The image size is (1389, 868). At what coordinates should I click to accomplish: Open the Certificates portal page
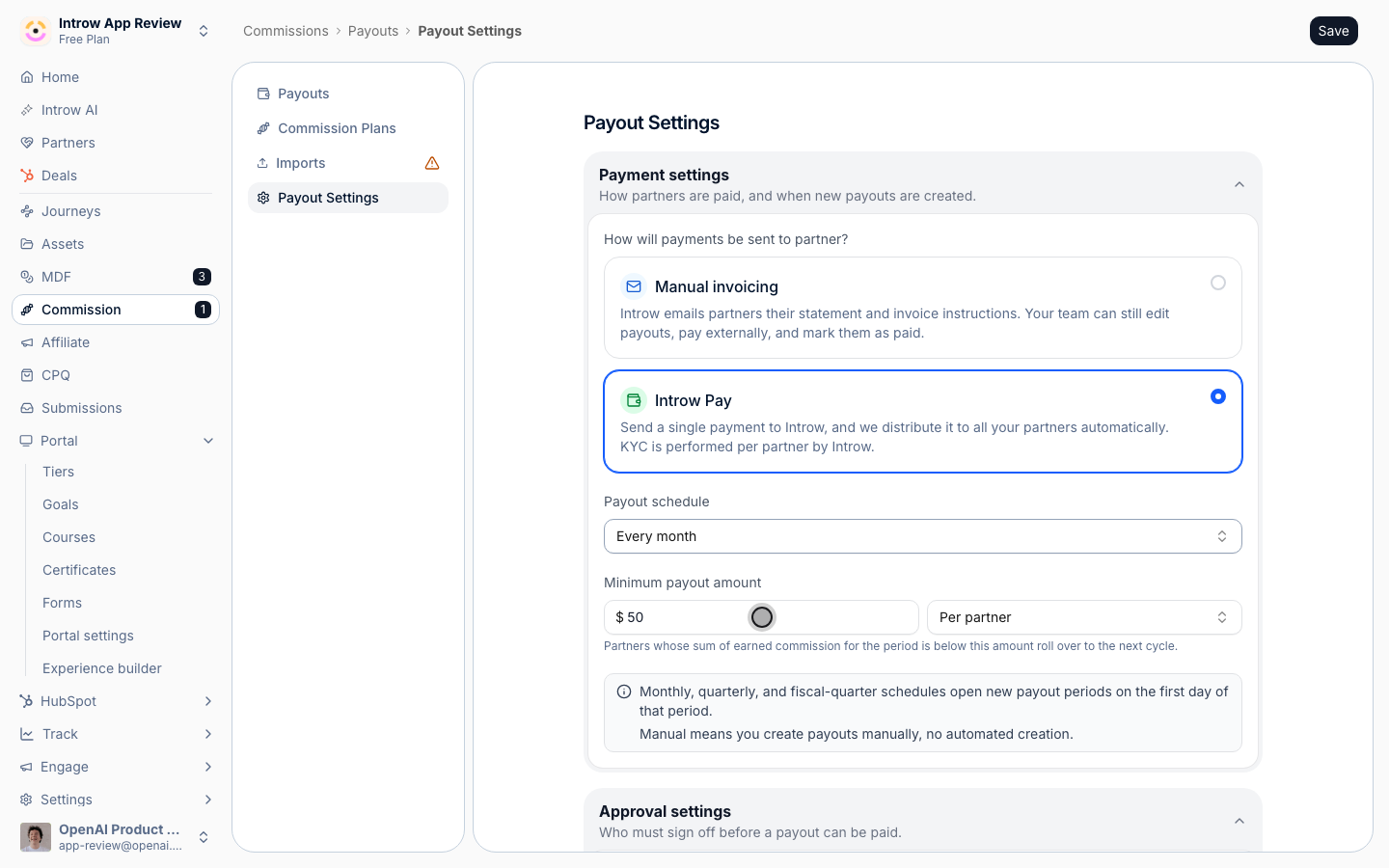click(x=79, y=570)
